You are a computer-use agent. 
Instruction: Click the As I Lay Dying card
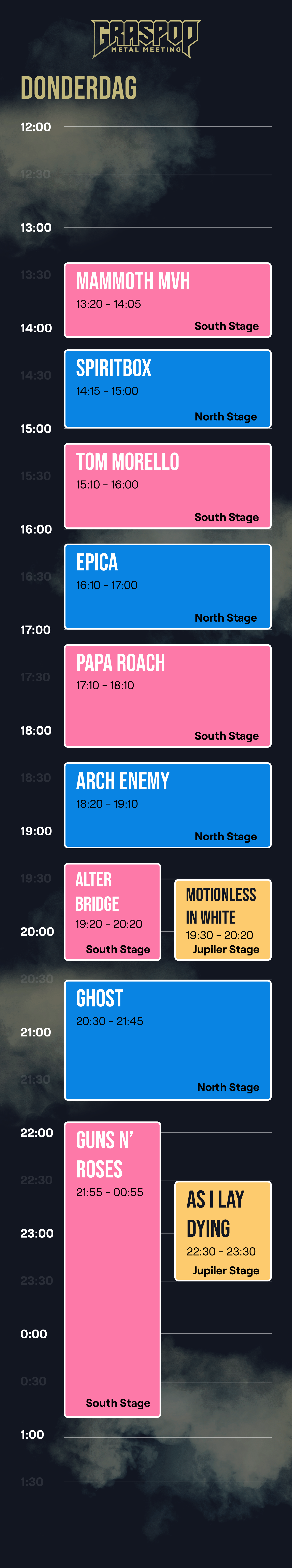click(x=223, y=1231)
